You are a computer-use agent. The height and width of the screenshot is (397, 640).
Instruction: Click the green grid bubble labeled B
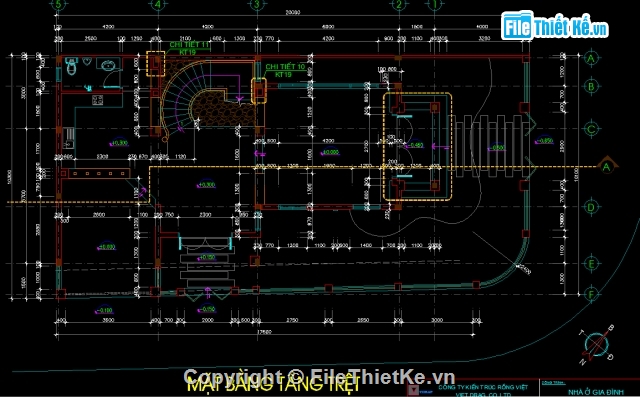[x=591, y=86]
